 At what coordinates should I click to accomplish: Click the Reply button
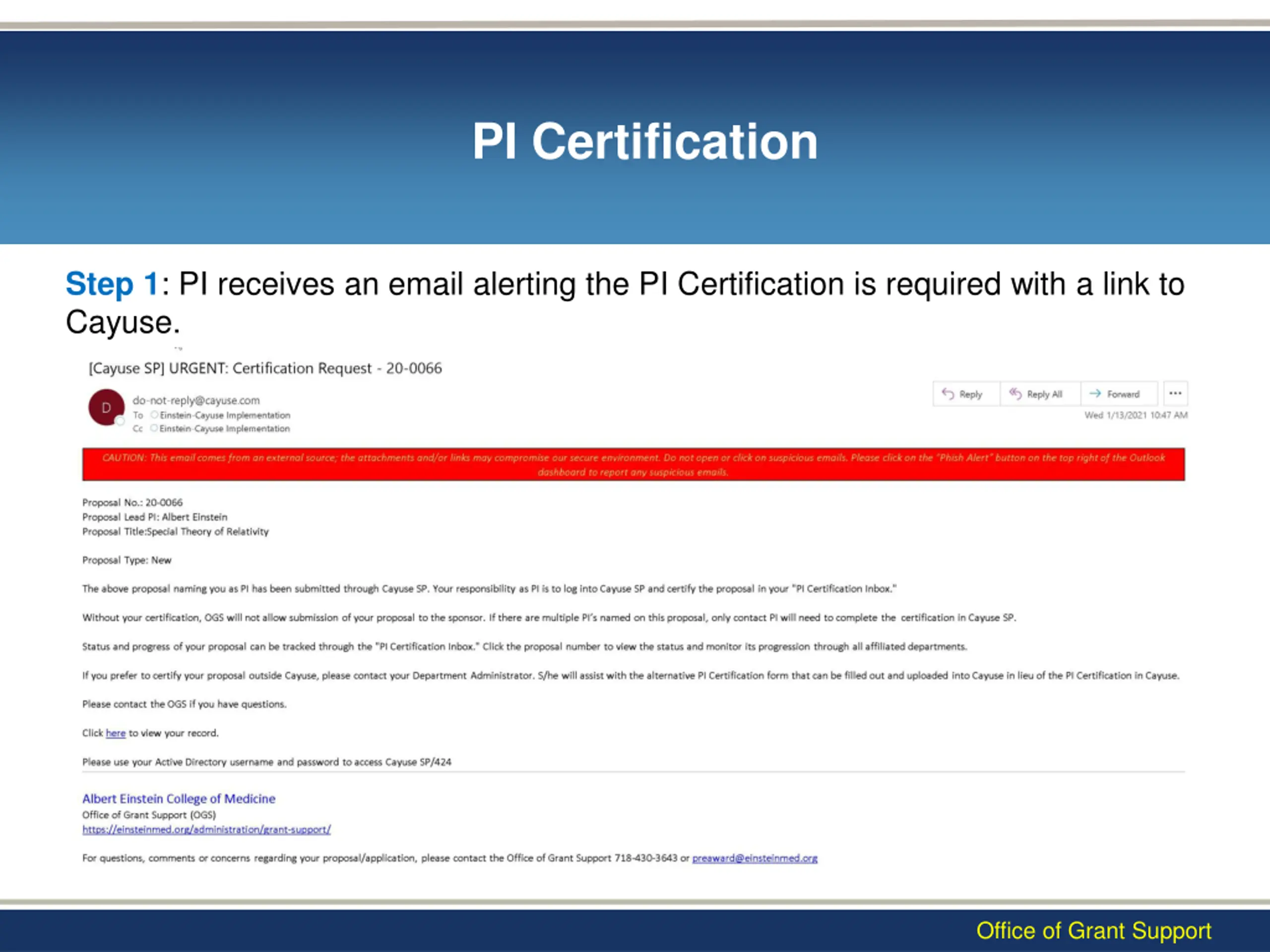pos(966,394)
